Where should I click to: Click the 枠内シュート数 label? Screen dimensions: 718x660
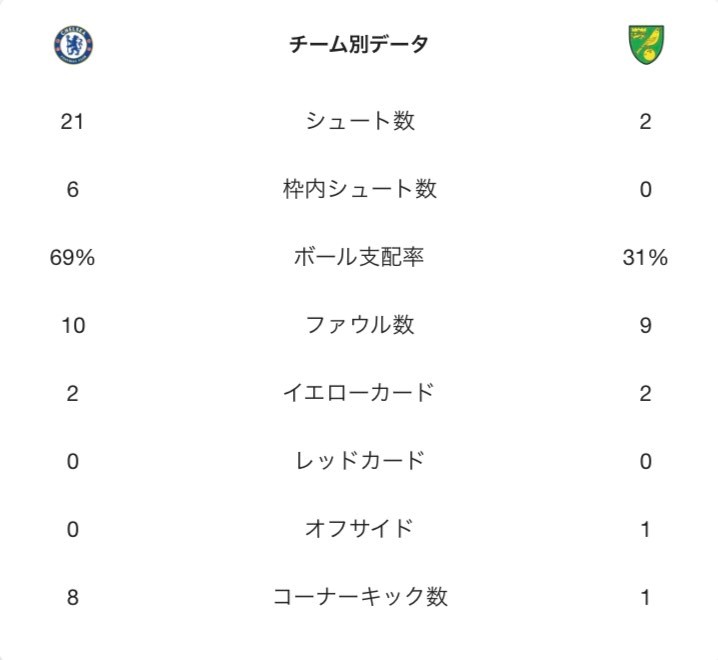(360, 189)
